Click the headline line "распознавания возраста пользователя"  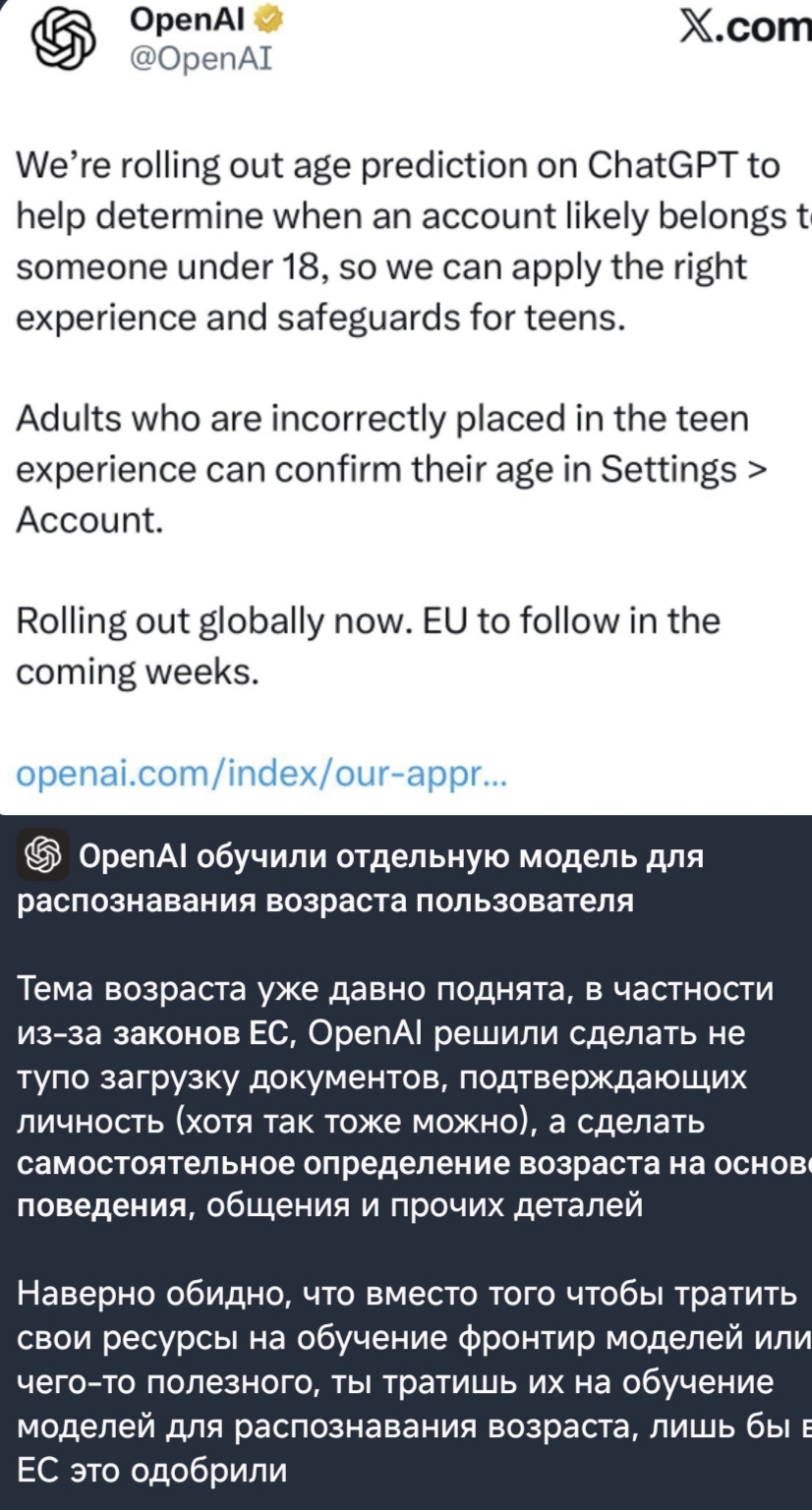(x=326, y=901)
